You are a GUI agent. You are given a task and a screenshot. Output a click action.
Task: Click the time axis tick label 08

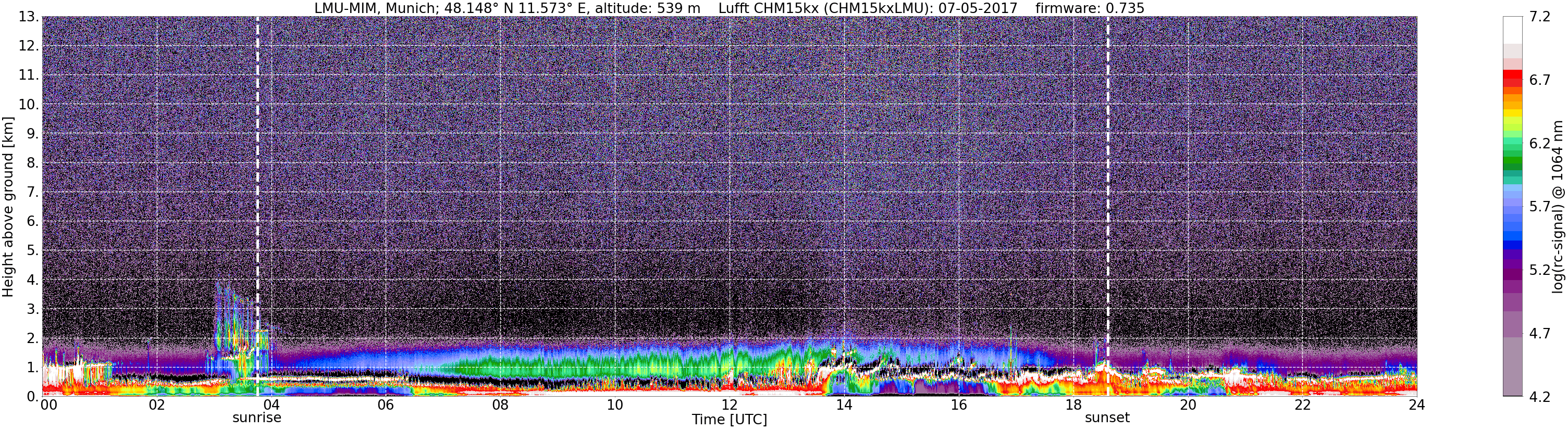click(500, 405)
